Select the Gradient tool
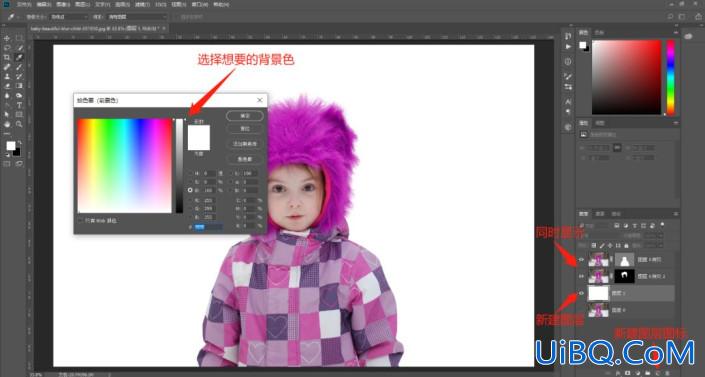The height and width of the screenshot is (377, 705). pyautogui.click(x=19, y=86)
